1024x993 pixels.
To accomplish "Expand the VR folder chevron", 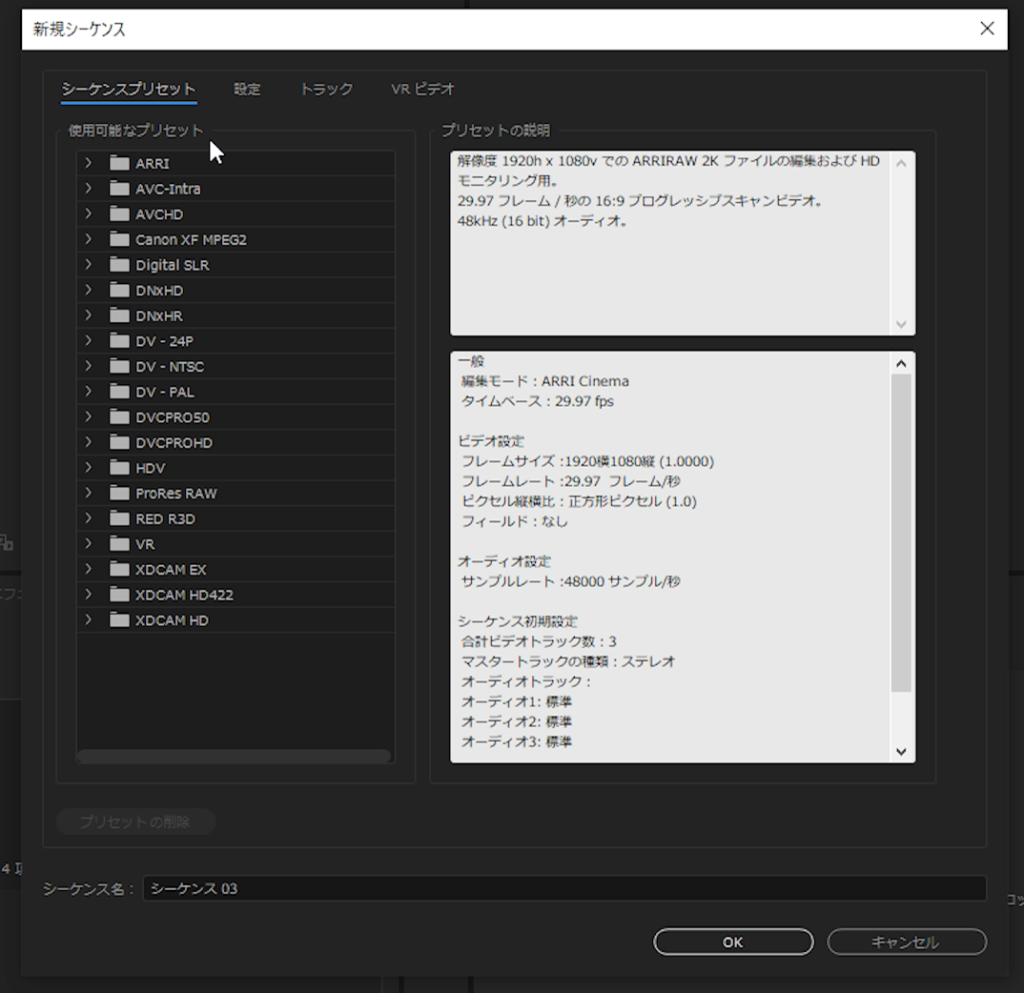I will coord(88,543).
